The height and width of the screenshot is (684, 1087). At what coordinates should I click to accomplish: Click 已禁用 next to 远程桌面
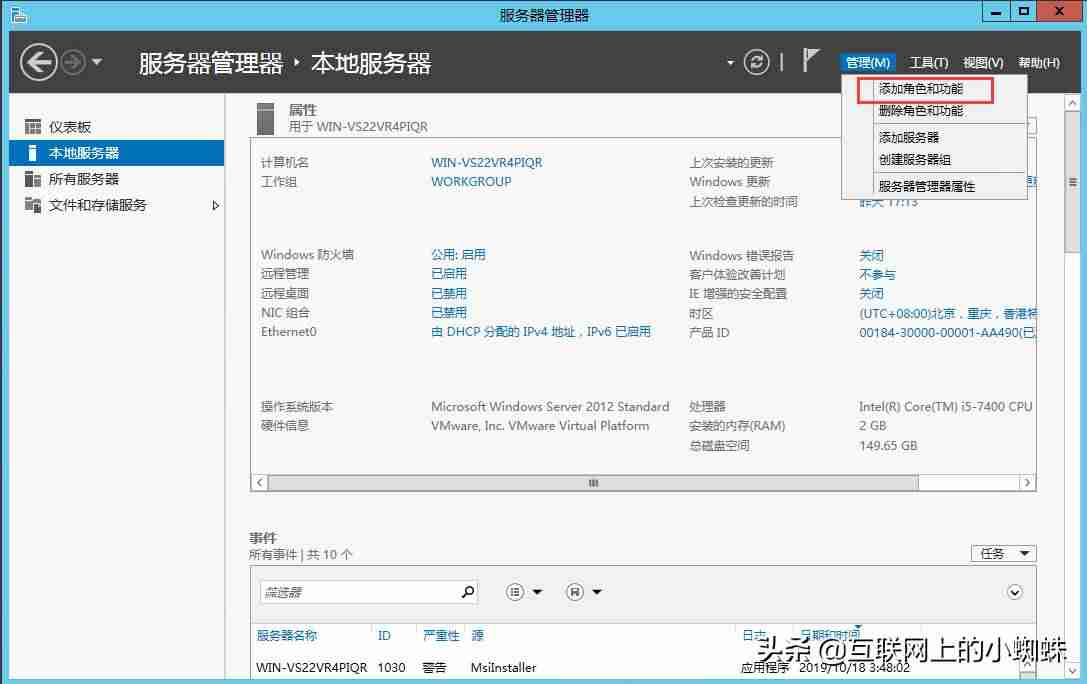click(x=449, y=293)
